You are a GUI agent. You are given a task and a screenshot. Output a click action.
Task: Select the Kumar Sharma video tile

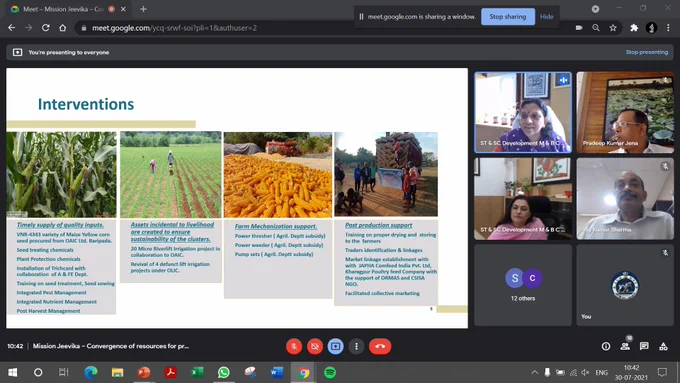click(x=625, y=198)
